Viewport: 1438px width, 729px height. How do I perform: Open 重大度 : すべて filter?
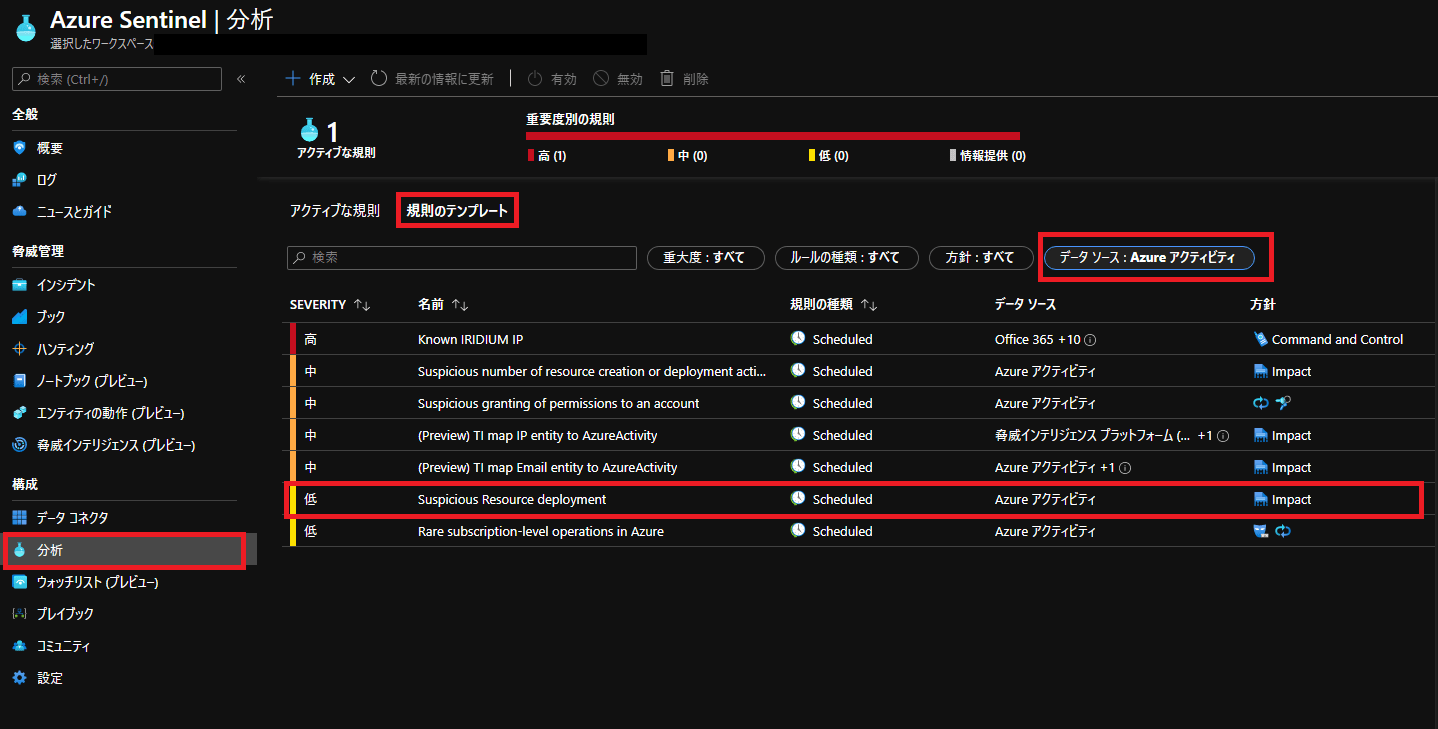click(706, 257)
